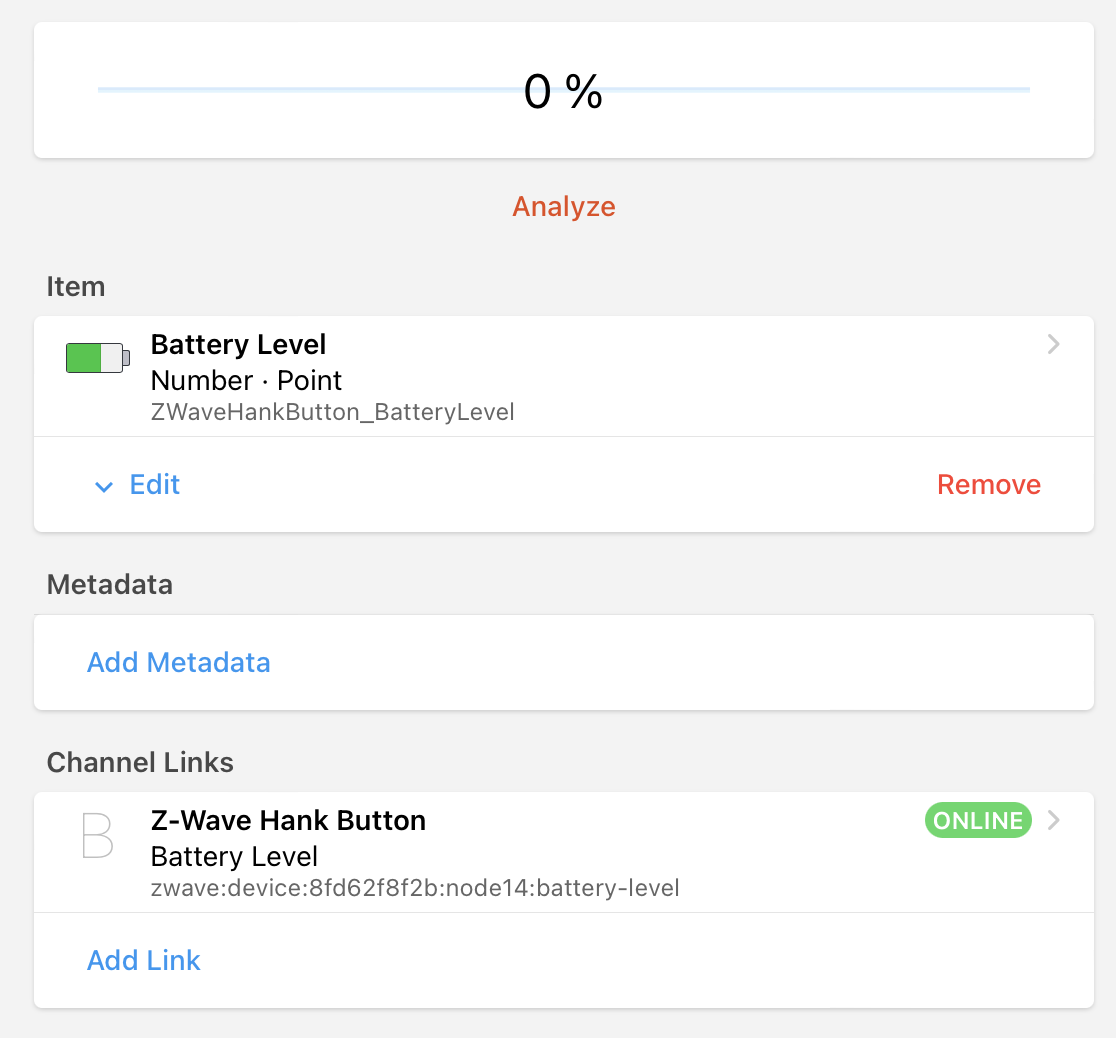Click Edit to edit the item
This screenshot has width=1116, height=1038.
[x=155, y=485]
